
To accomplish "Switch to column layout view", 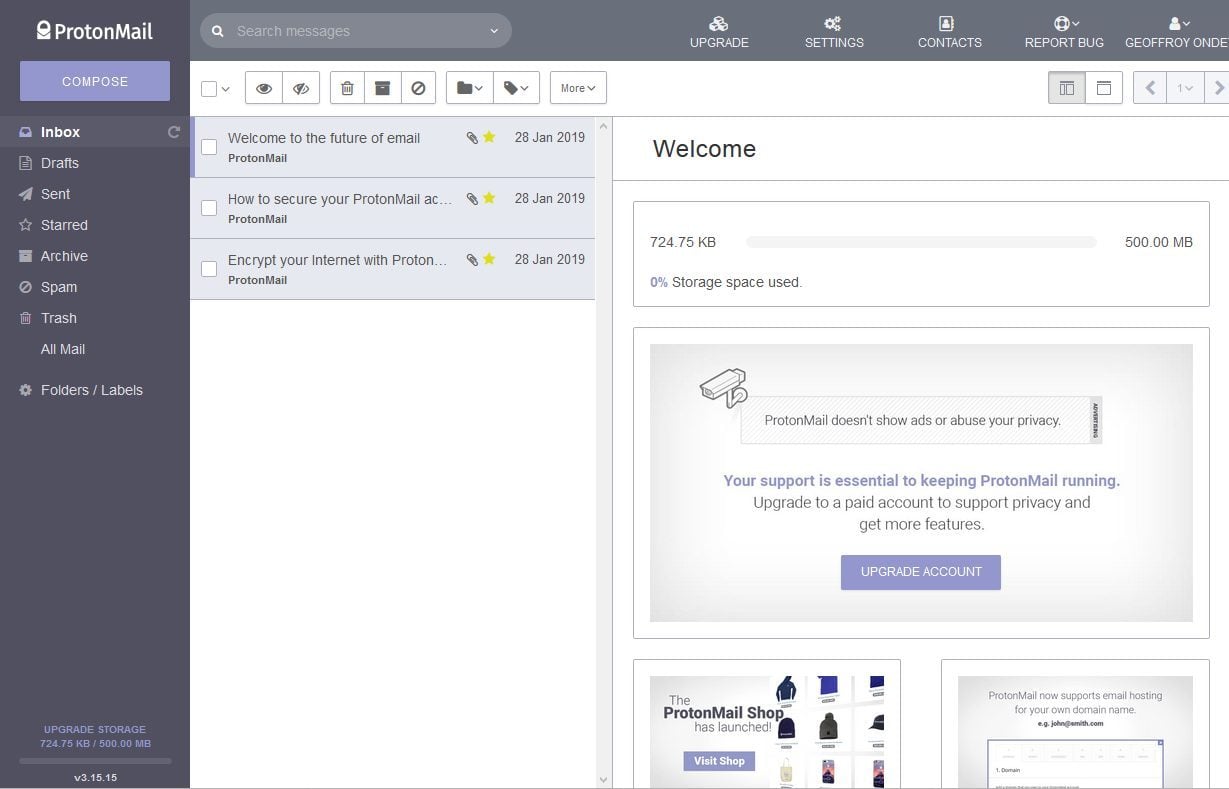I will click(1067, 88).
